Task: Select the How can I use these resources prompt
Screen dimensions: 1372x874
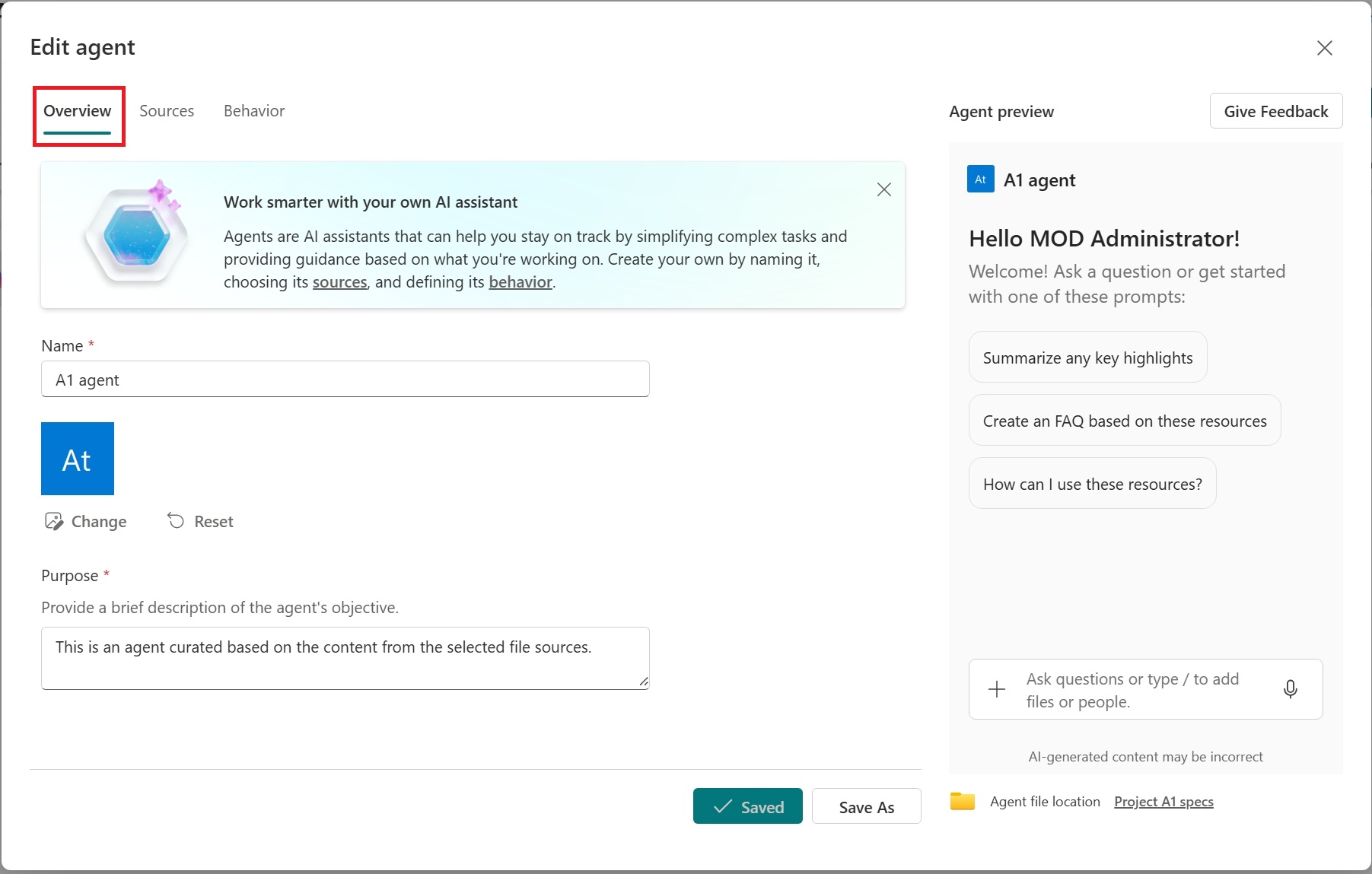Action: 1091,483
